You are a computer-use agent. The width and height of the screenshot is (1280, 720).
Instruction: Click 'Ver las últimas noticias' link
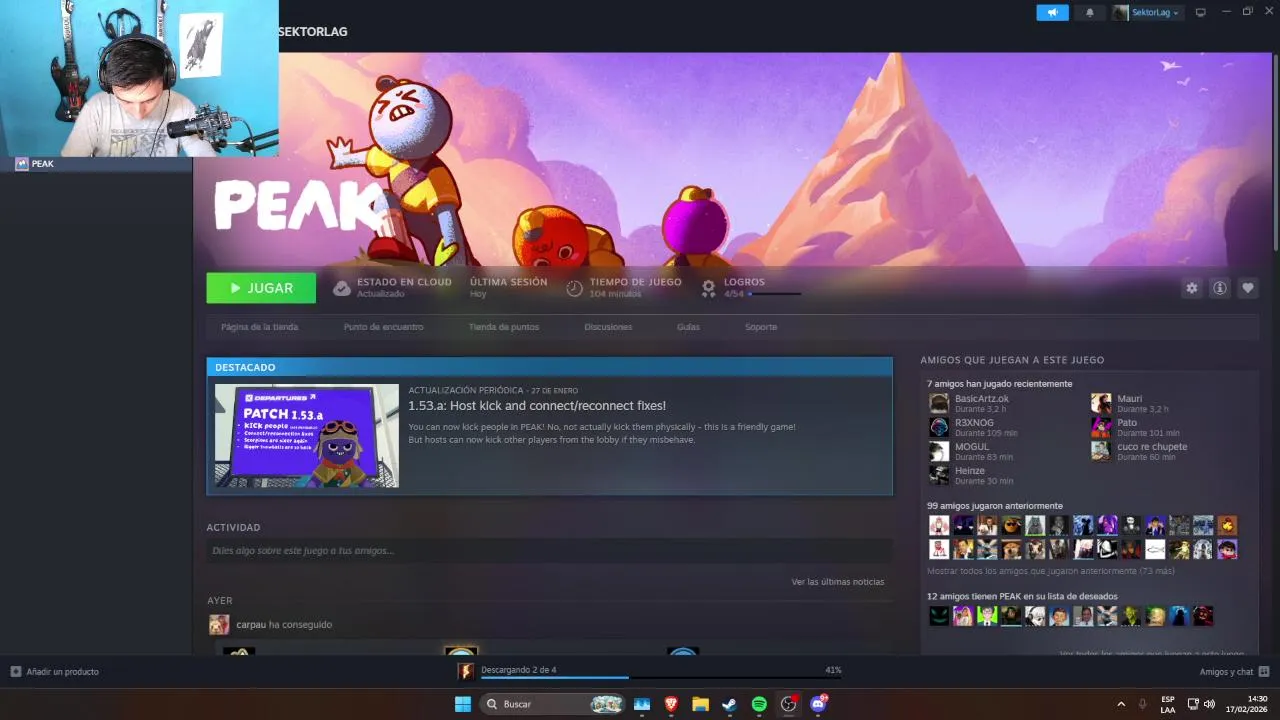[837, 582]
